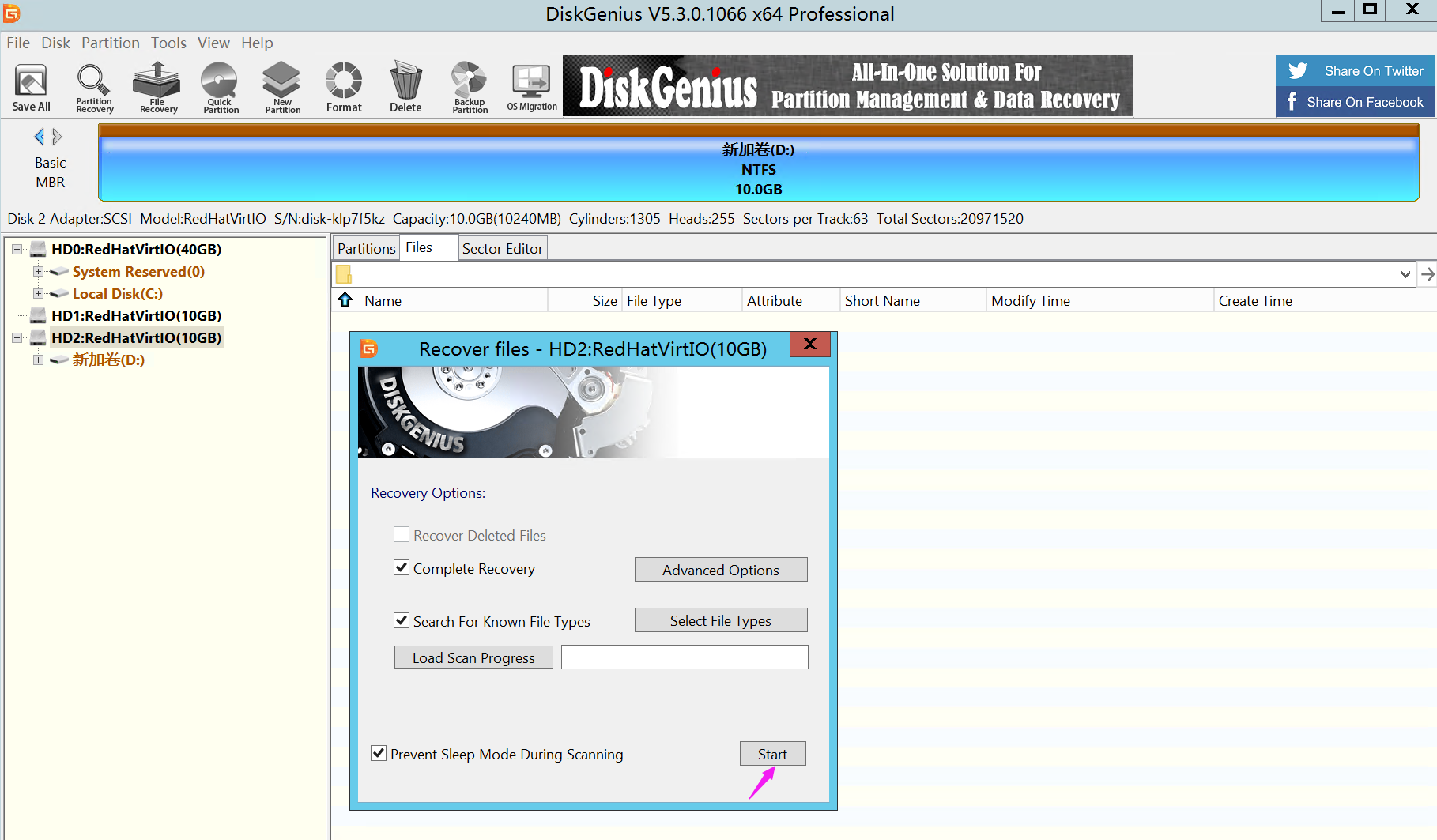Image resolution: width=1437 pixels, height=840 pixels.
Task: Open the Tools menu
Action: tap(169, 43)
